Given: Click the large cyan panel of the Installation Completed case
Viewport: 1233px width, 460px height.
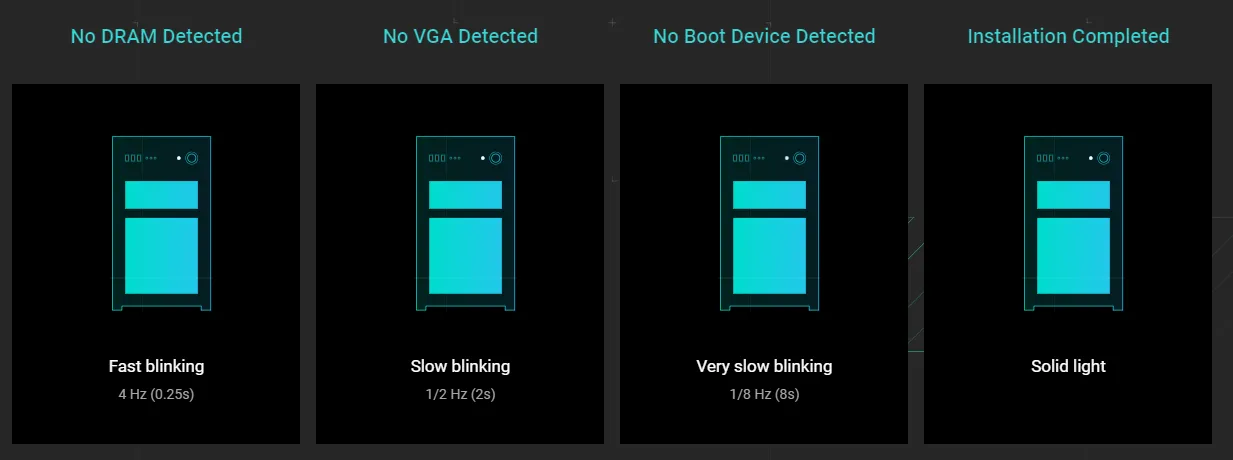Looking at the screenshot, I should (1073, 256).
